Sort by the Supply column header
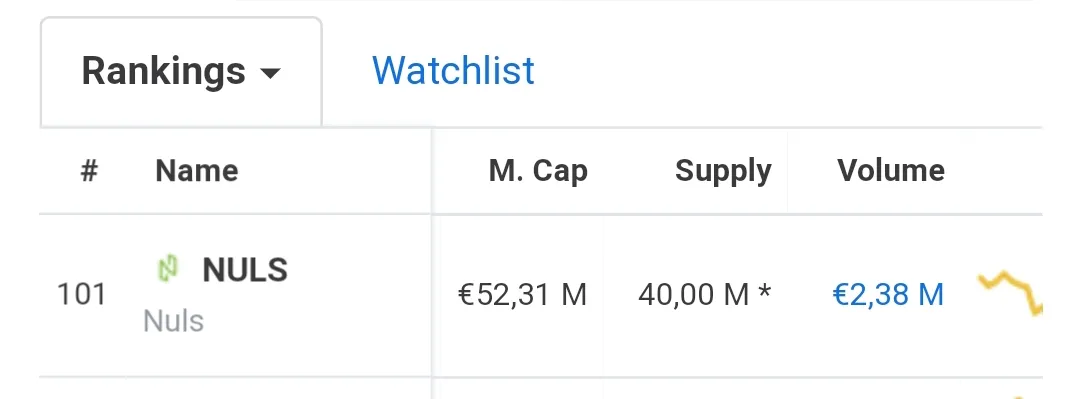This screenshot has height=399, width=1080. click(723, 172)
